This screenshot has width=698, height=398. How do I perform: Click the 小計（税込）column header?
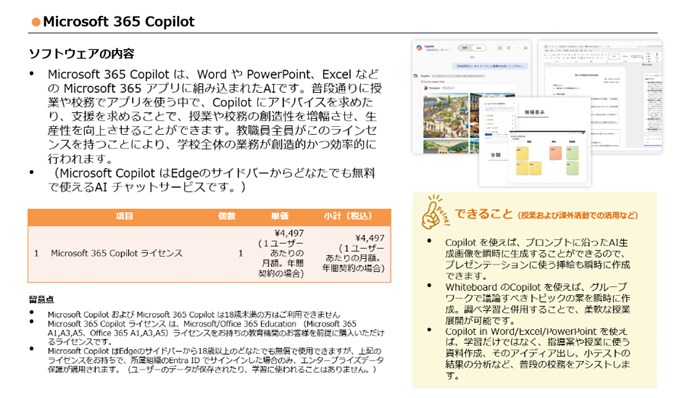(x=348, y=216)
